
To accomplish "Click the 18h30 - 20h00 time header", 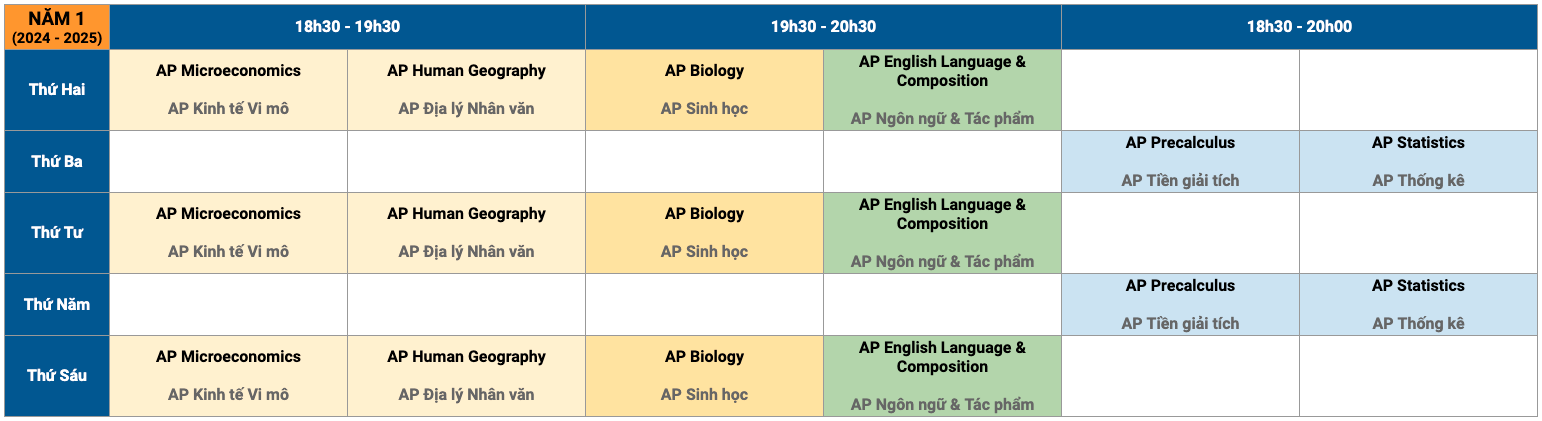I will coord(1299,27).
